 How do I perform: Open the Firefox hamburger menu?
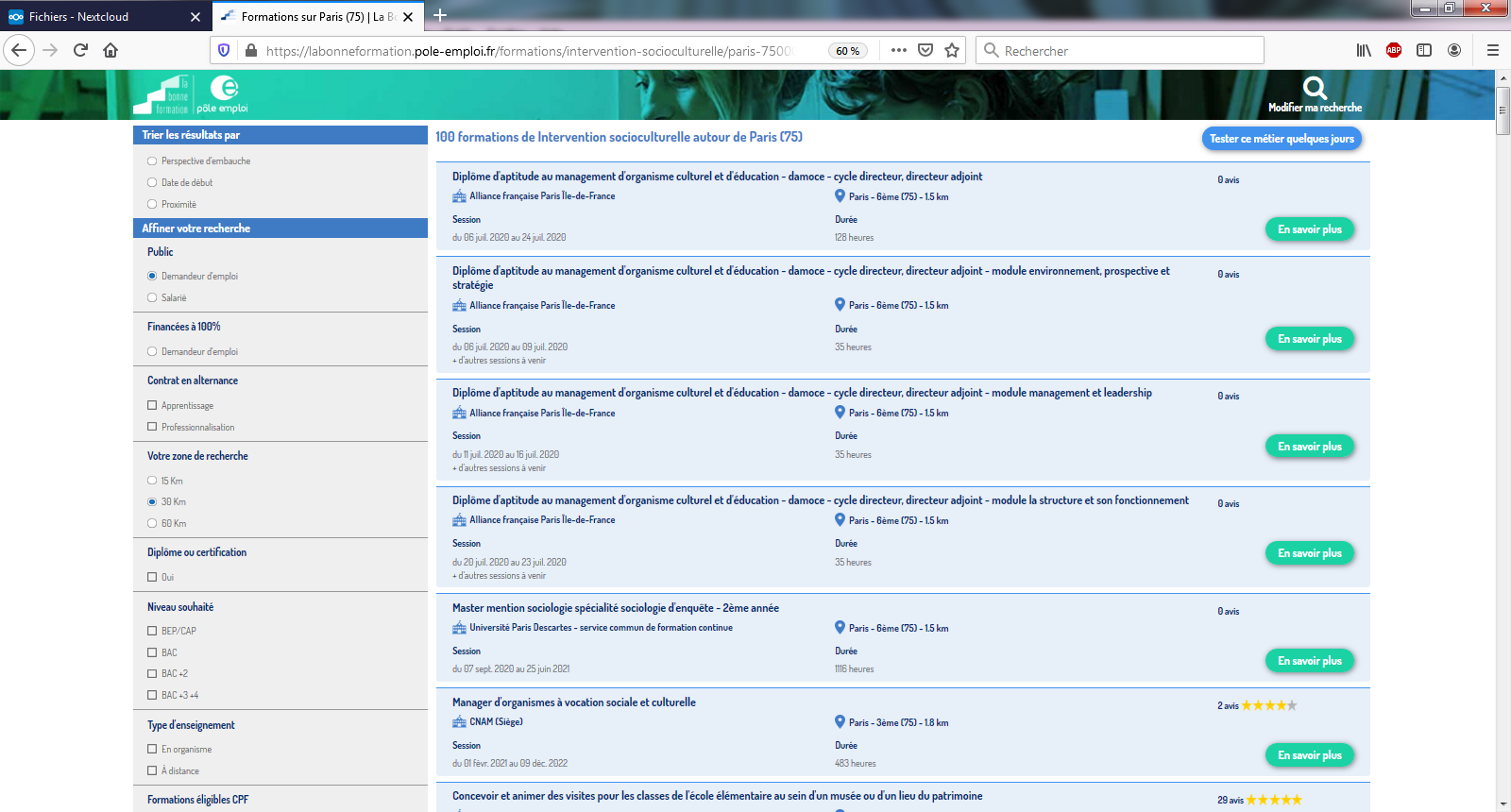pos(1493,50)
